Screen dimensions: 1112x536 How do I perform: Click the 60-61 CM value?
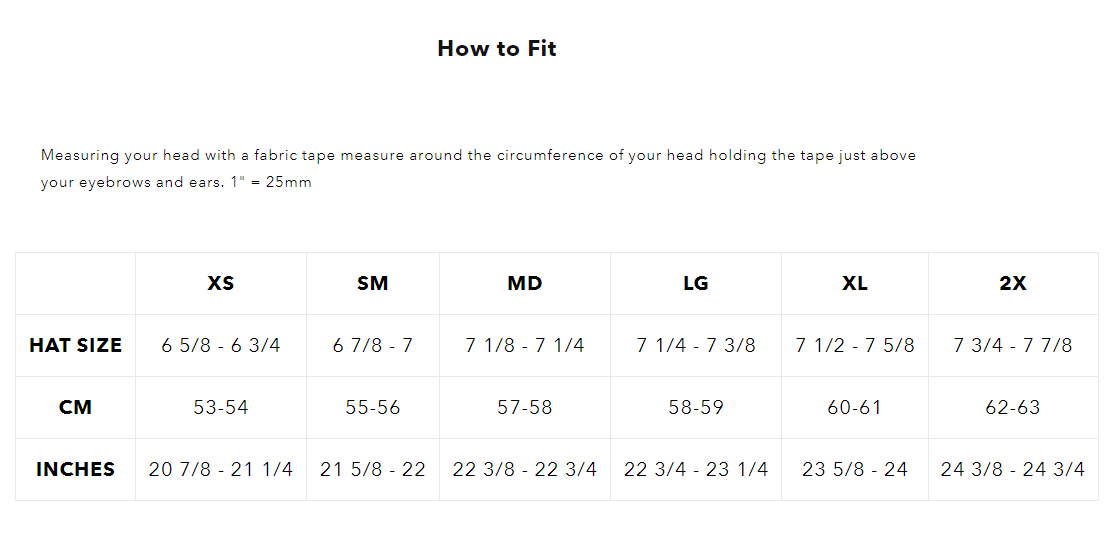(855, 407)
